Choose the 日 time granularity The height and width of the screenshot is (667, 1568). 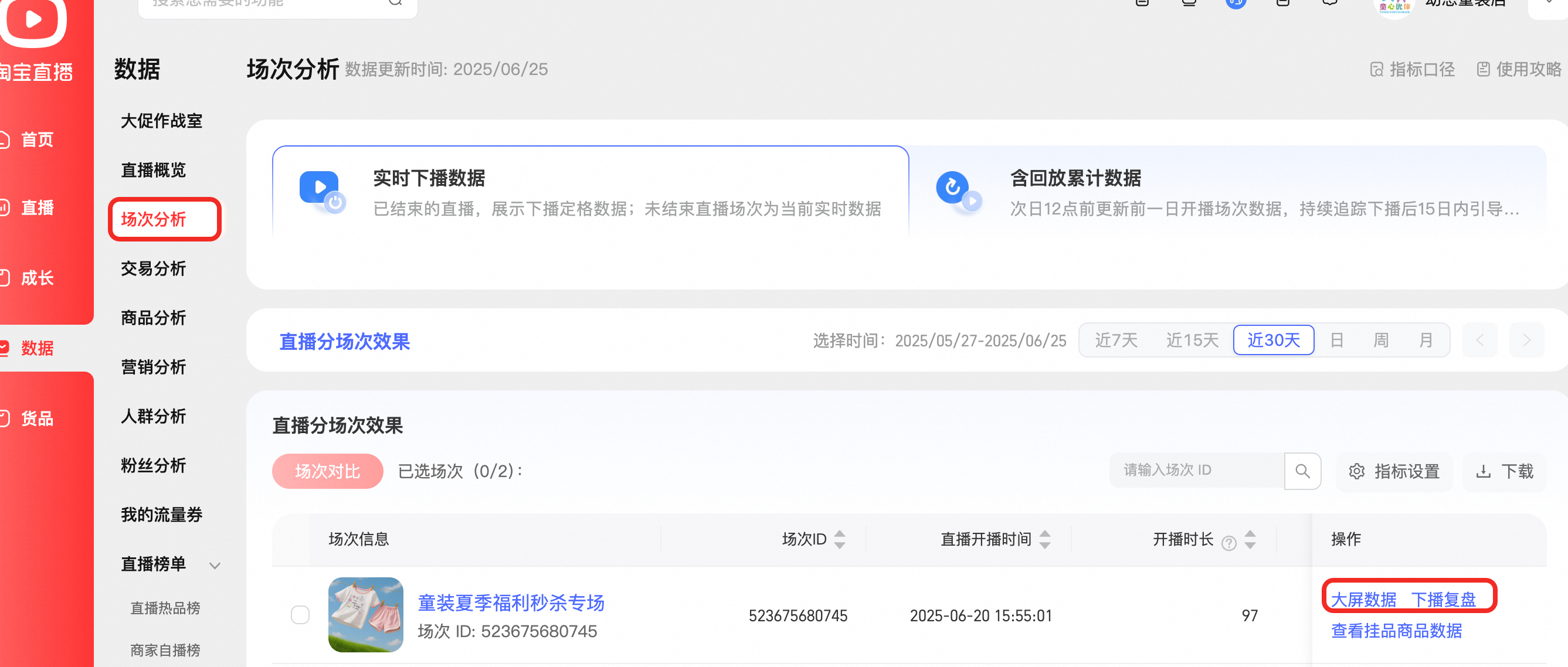tap(1336, 340)
